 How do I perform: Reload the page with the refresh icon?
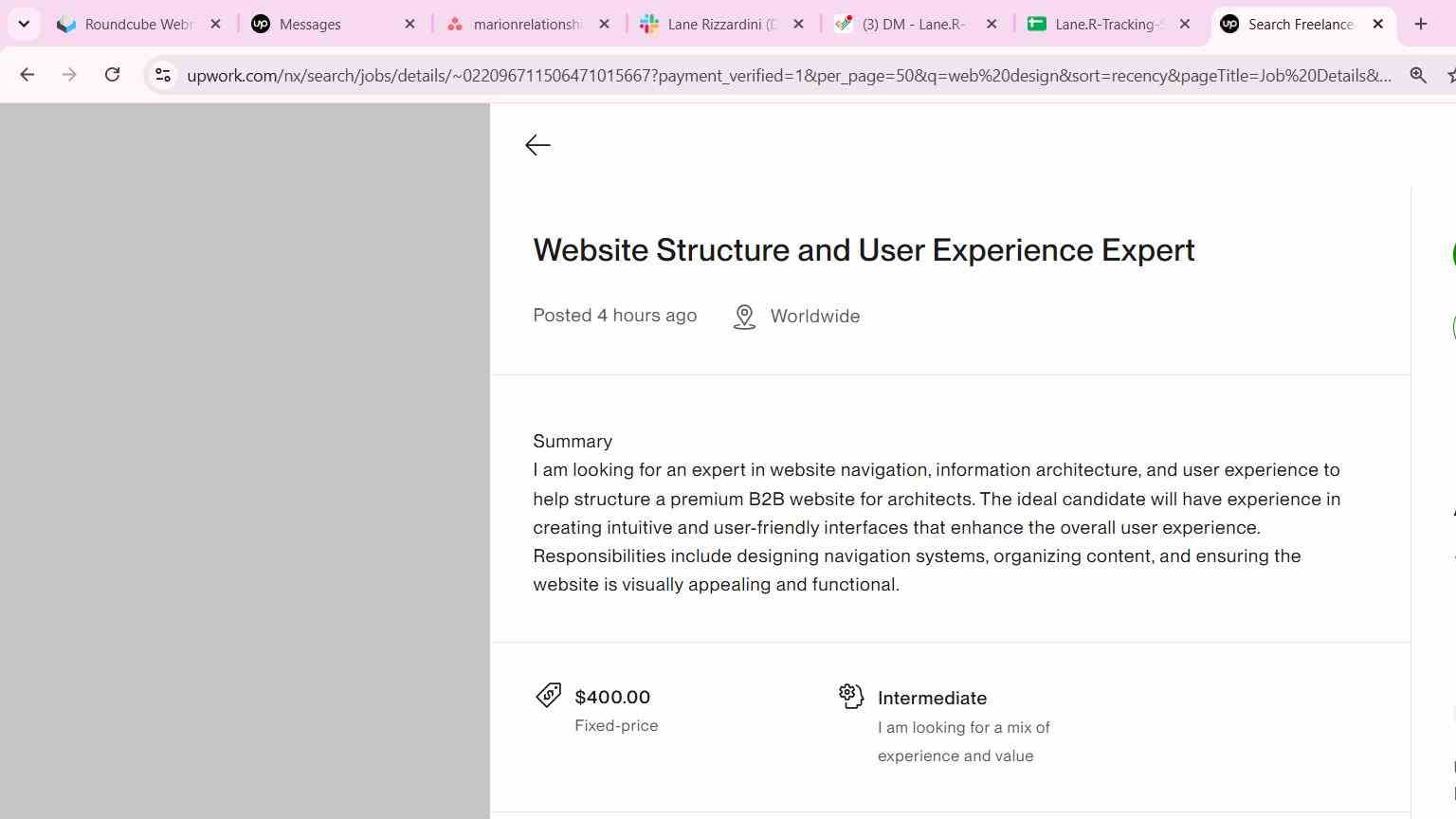[112, 75]
